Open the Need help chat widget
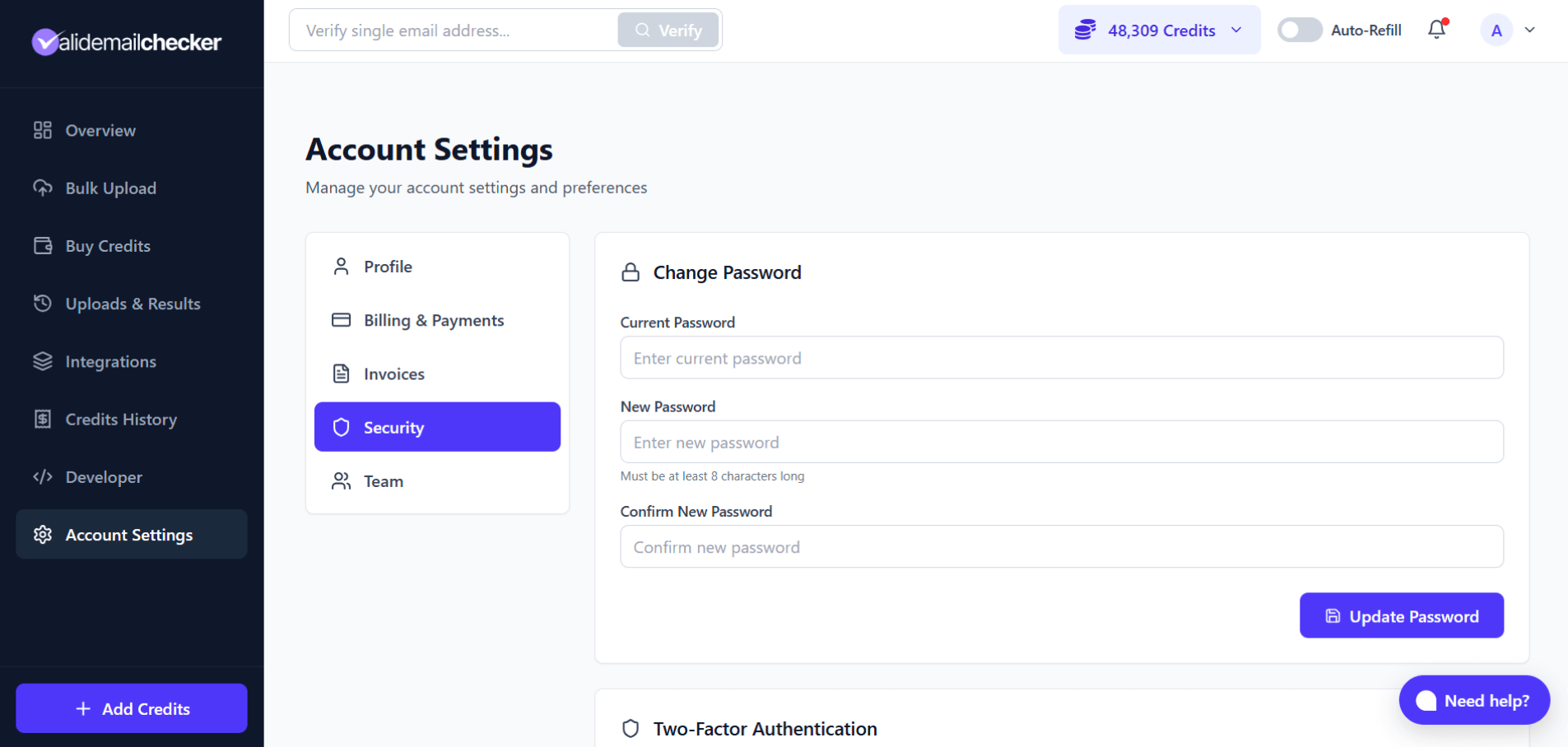1568x747 pixels. point(1473,700)
